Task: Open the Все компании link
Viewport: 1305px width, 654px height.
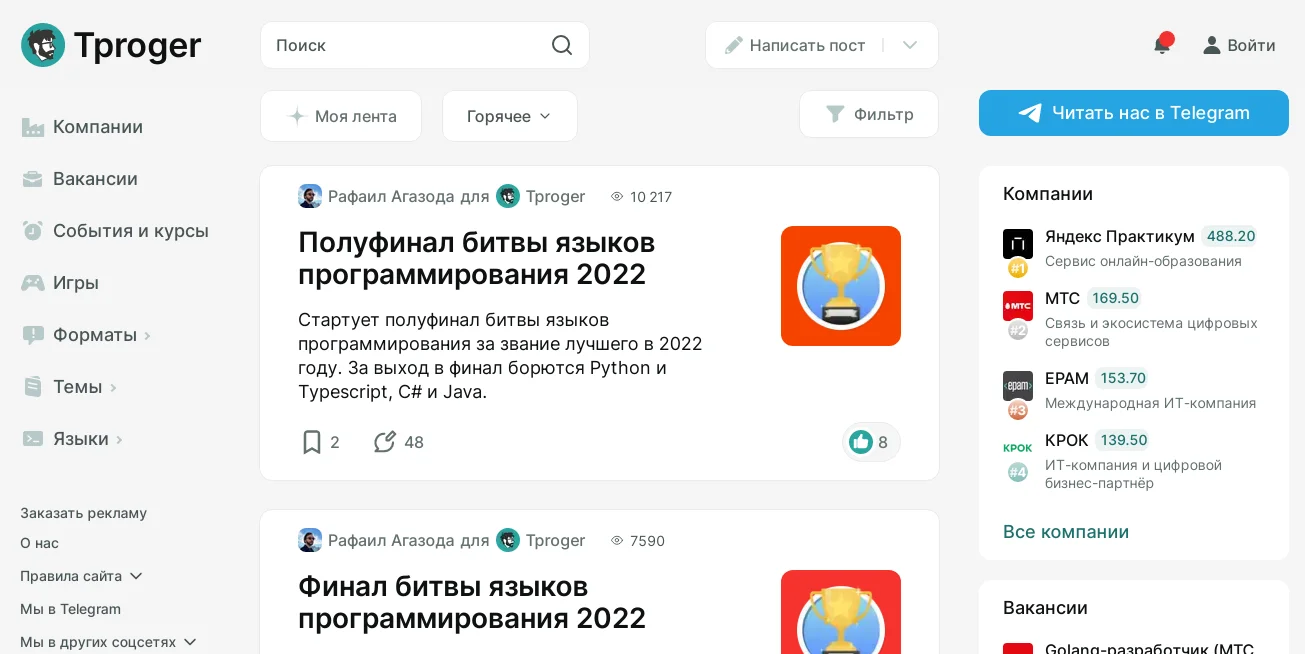Action: (1066, 532)
